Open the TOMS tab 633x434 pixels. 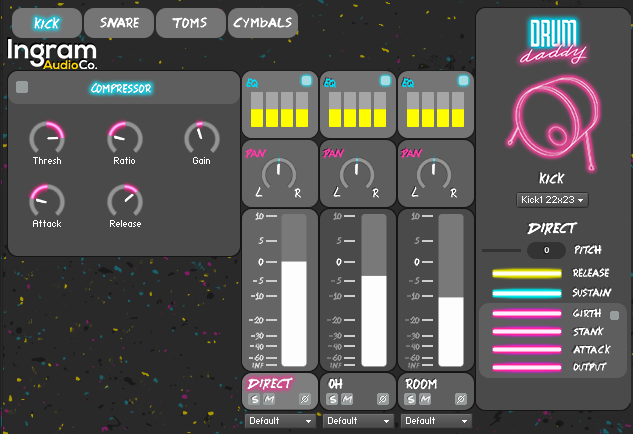coord(191,23)
